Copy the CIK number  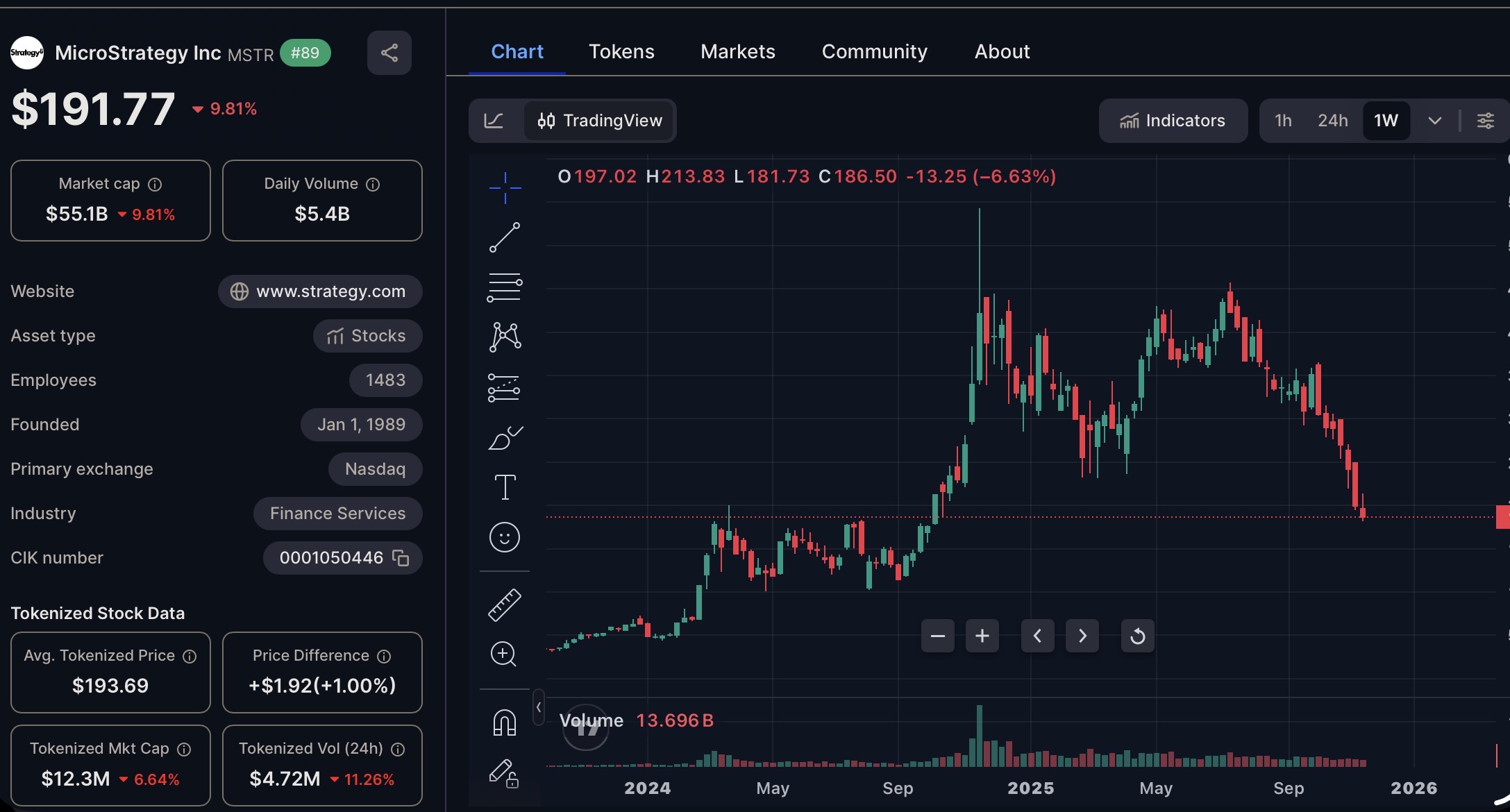pos(401,558)
